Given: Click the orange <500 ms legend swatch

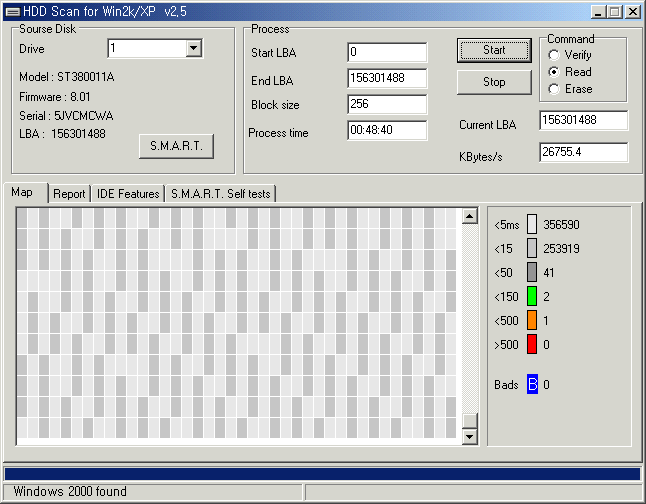Looking at the screenshot, I should tap(532, 320).
